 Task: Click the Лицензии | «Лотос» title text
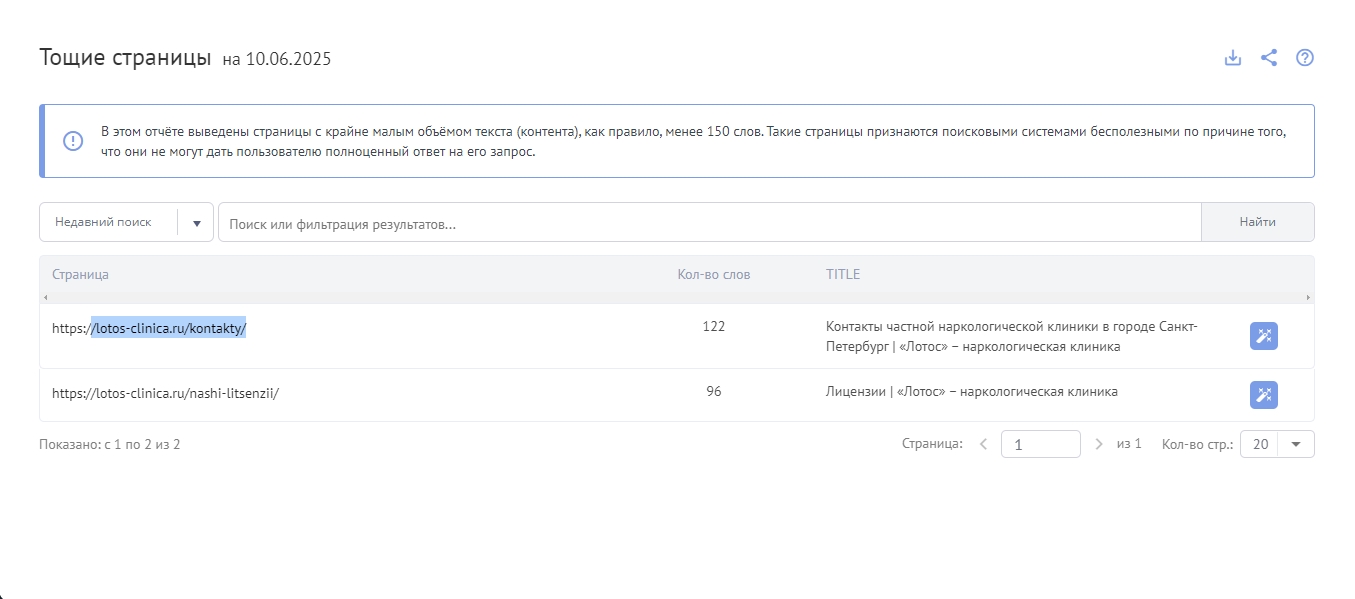[972, 392]
